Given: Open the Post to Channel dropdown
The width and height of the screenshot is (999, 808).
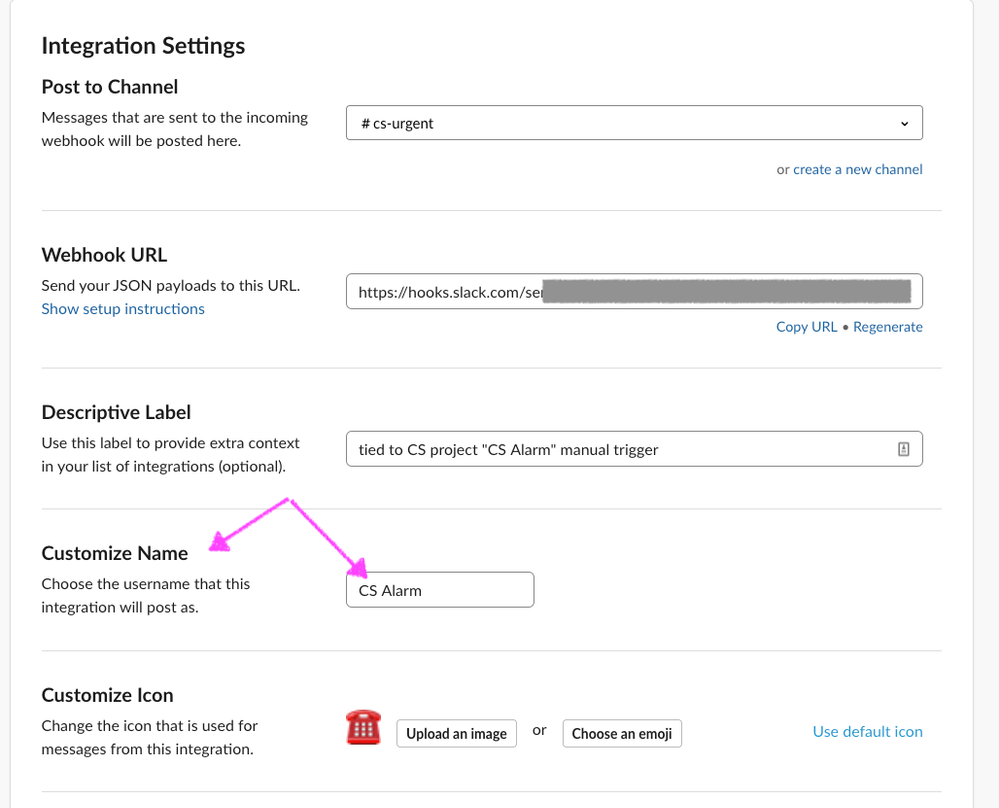Looking at the screenshot, I should (633, 123).
